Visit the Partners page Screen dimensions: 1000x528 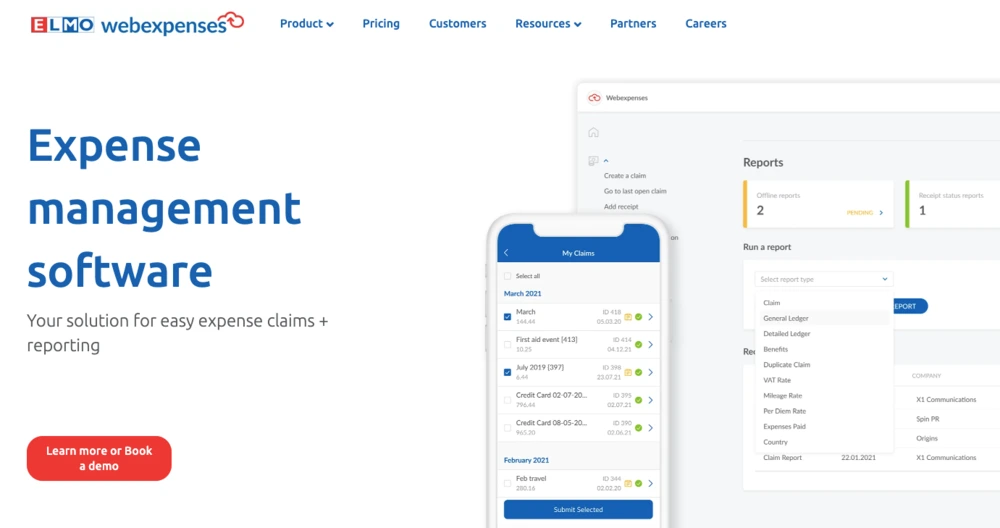click(633, 24)
